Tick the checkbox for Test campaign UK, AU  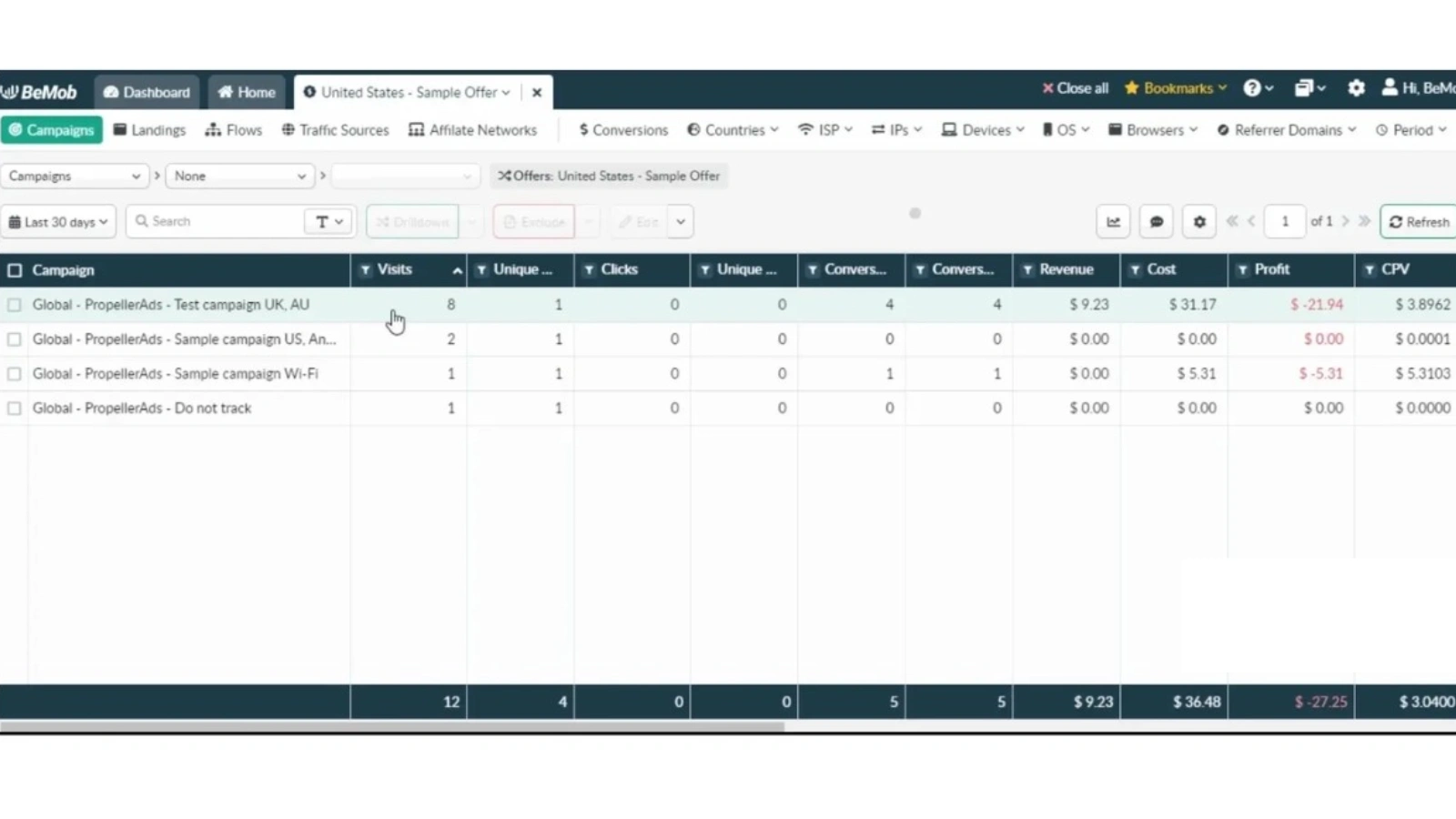coord(15,305)
